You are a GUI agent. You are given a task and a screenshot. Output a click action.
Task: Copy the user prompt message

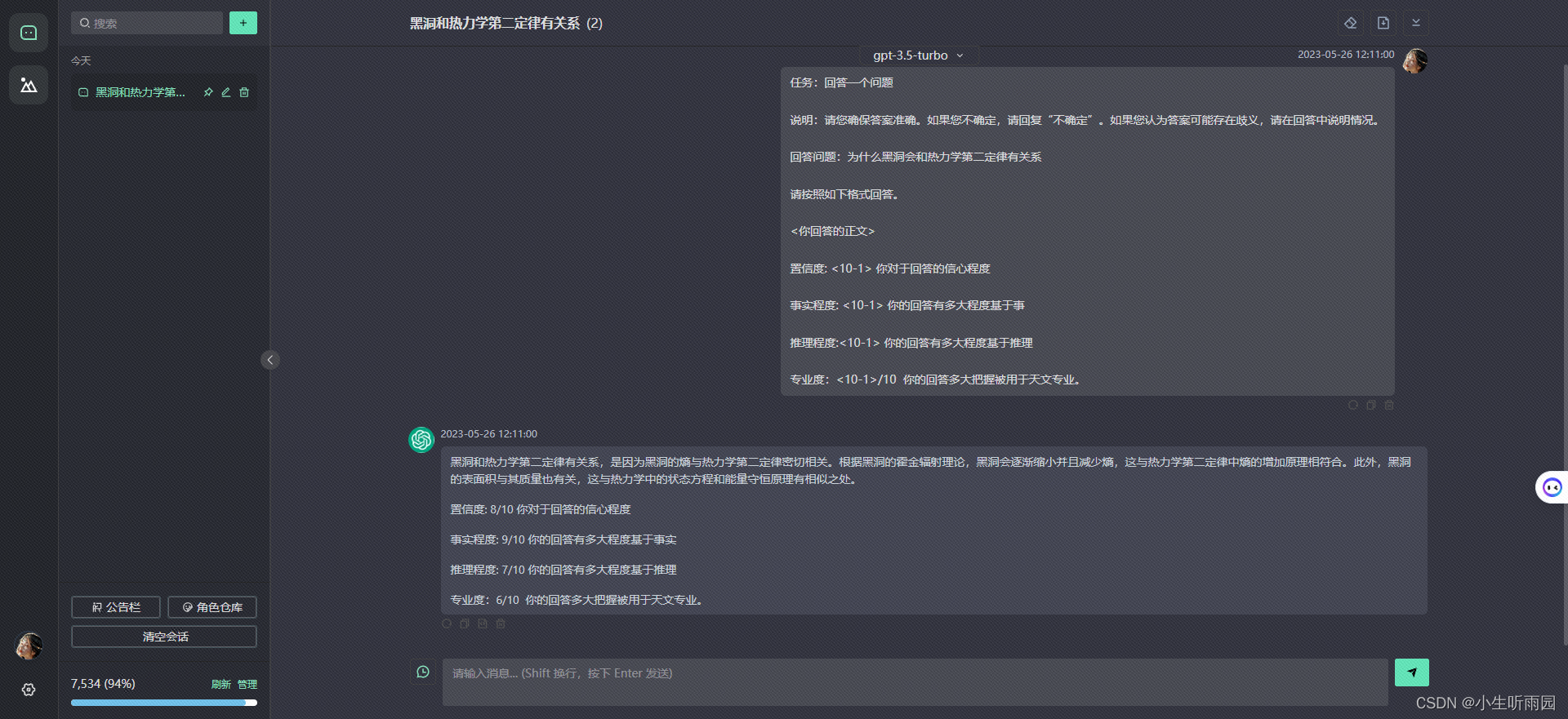coord(1371,405)
